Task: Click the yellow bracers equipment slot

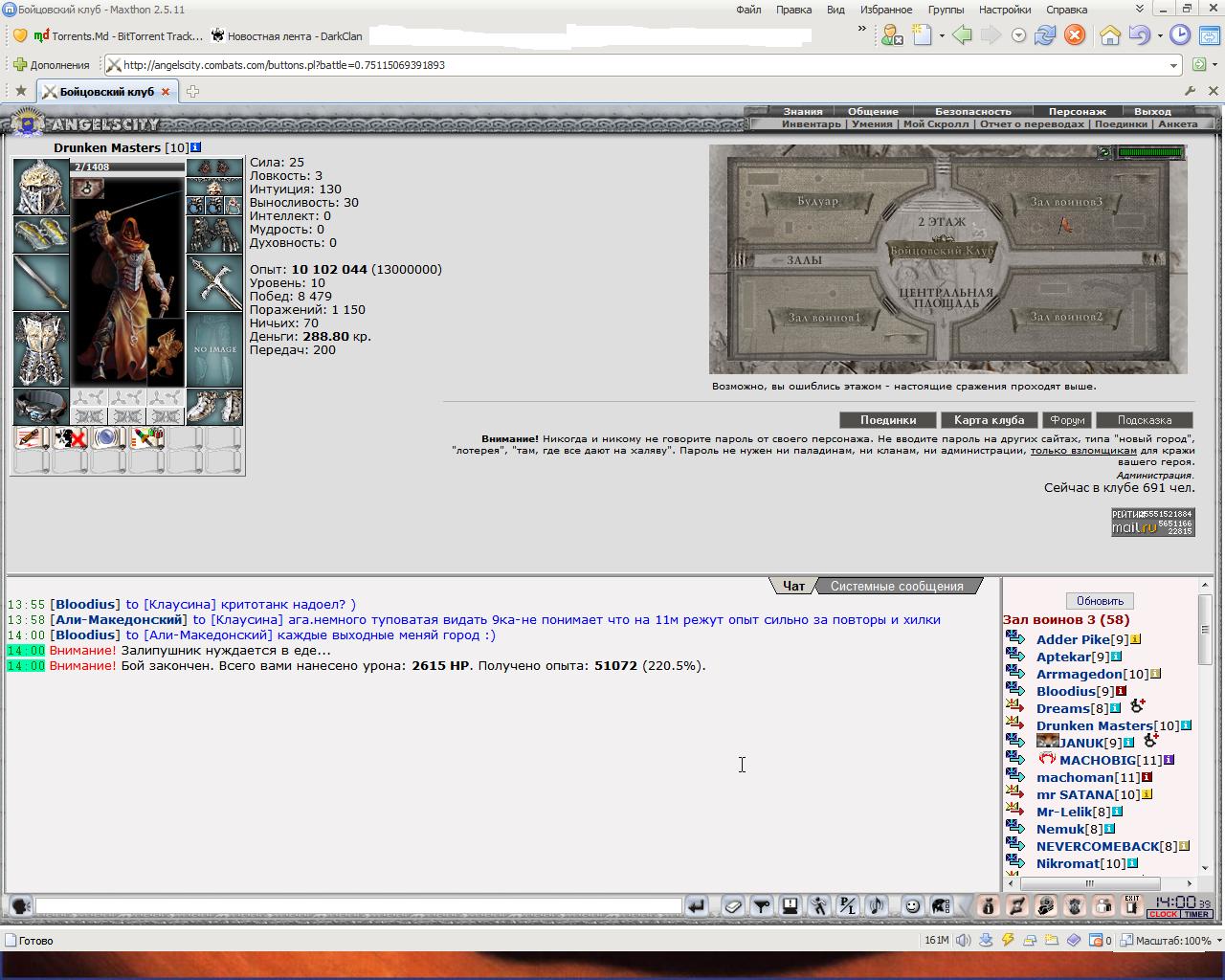Action: point(41,234)
